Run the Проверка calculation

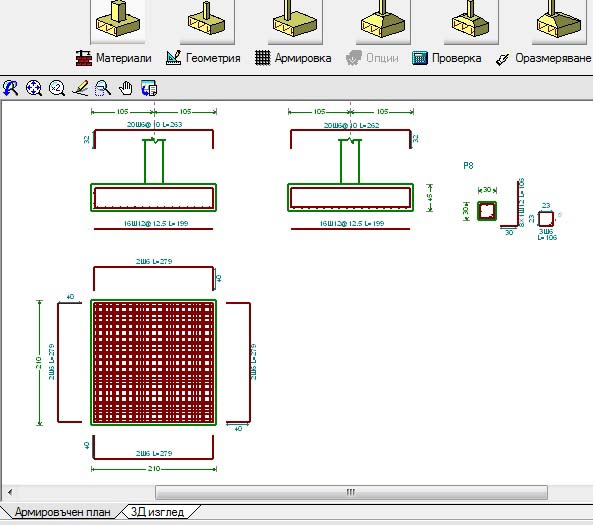(447, 58)
